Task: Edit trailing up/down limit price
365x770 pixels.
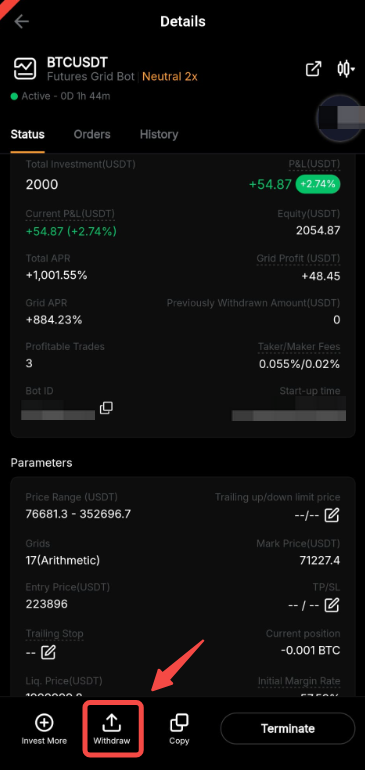Action: [333, 515]
